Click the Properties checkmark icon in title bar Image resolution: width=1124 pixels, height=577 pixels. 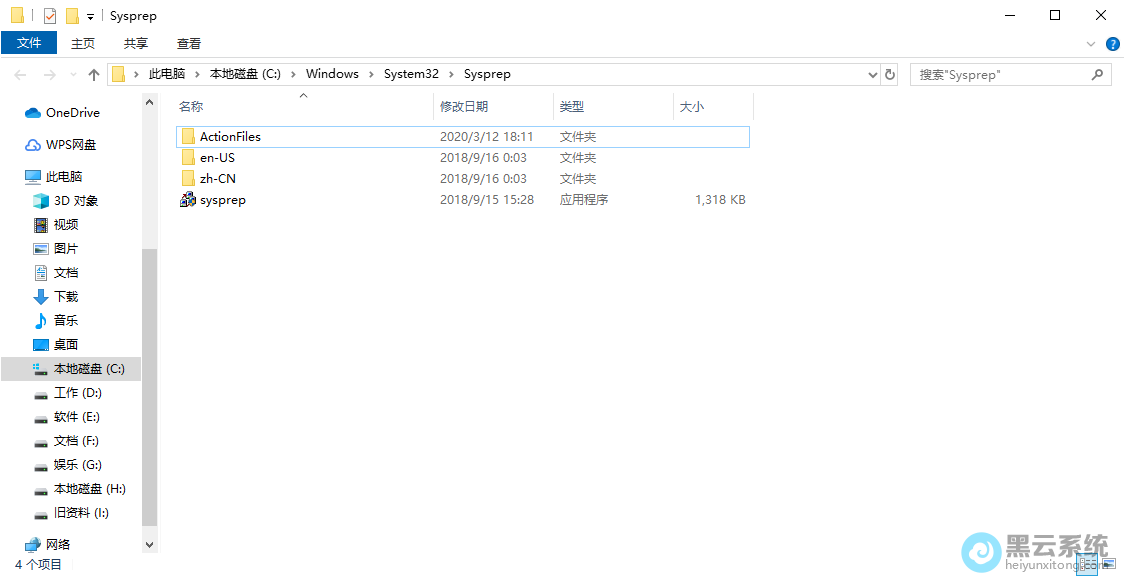[50, 16]
